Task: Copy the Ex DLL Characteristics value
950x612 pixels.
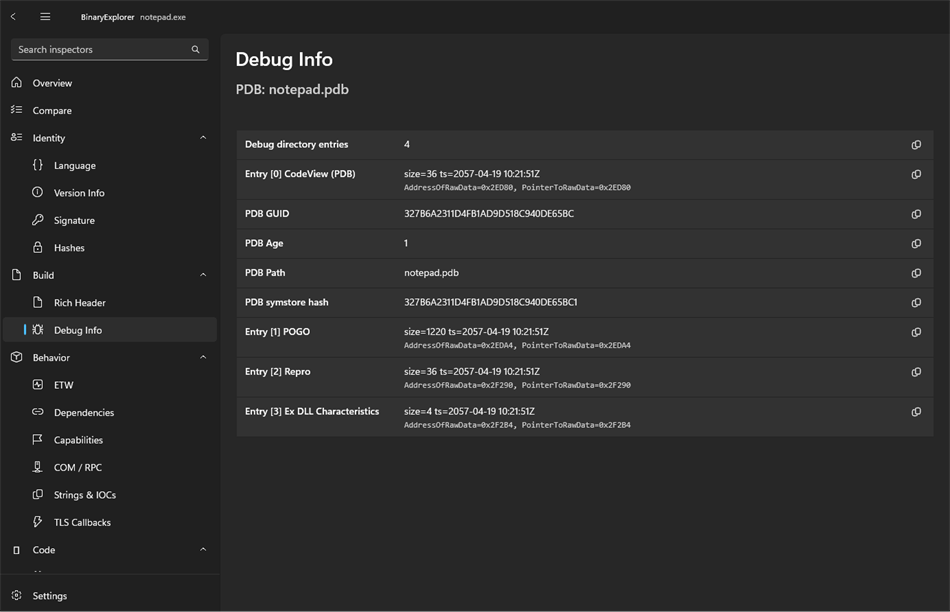Action: coord(916,412)
